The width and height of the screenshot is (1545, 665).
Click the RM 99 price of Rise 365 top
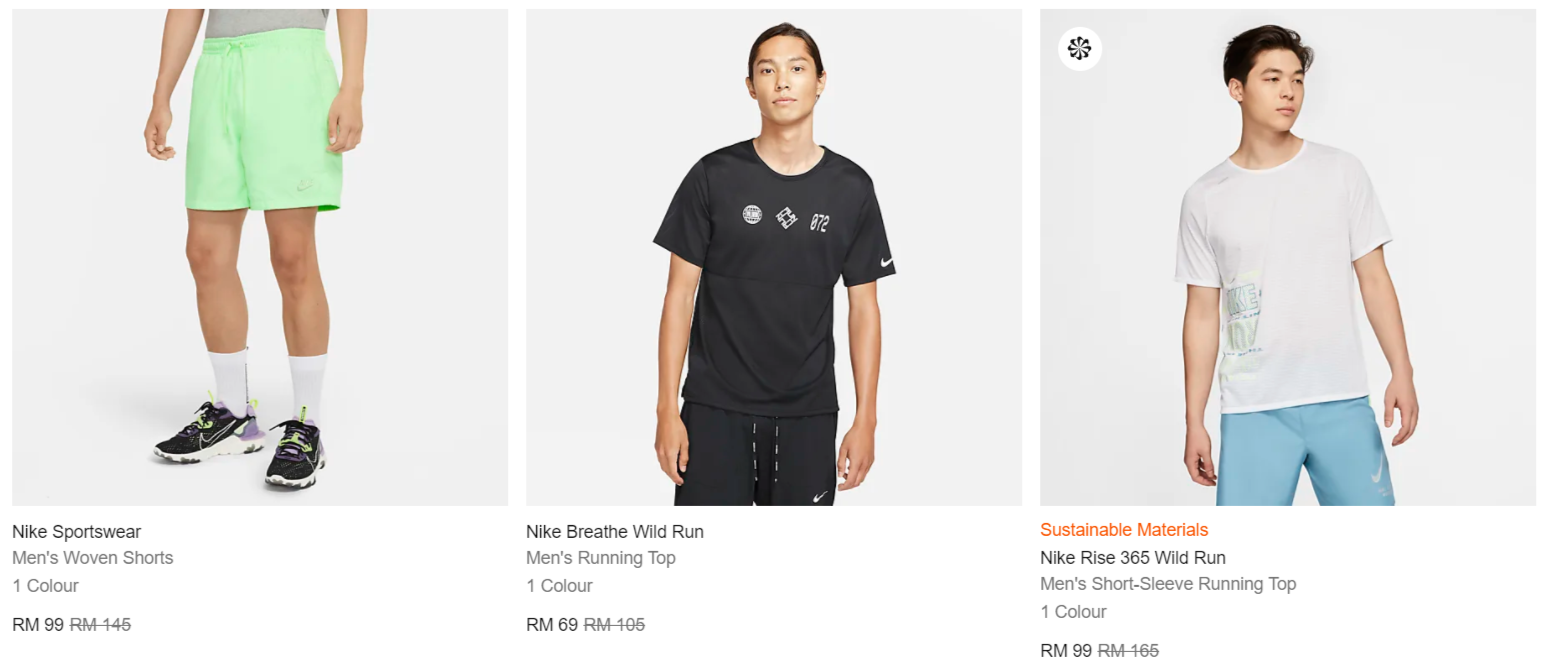[1066, 651]
